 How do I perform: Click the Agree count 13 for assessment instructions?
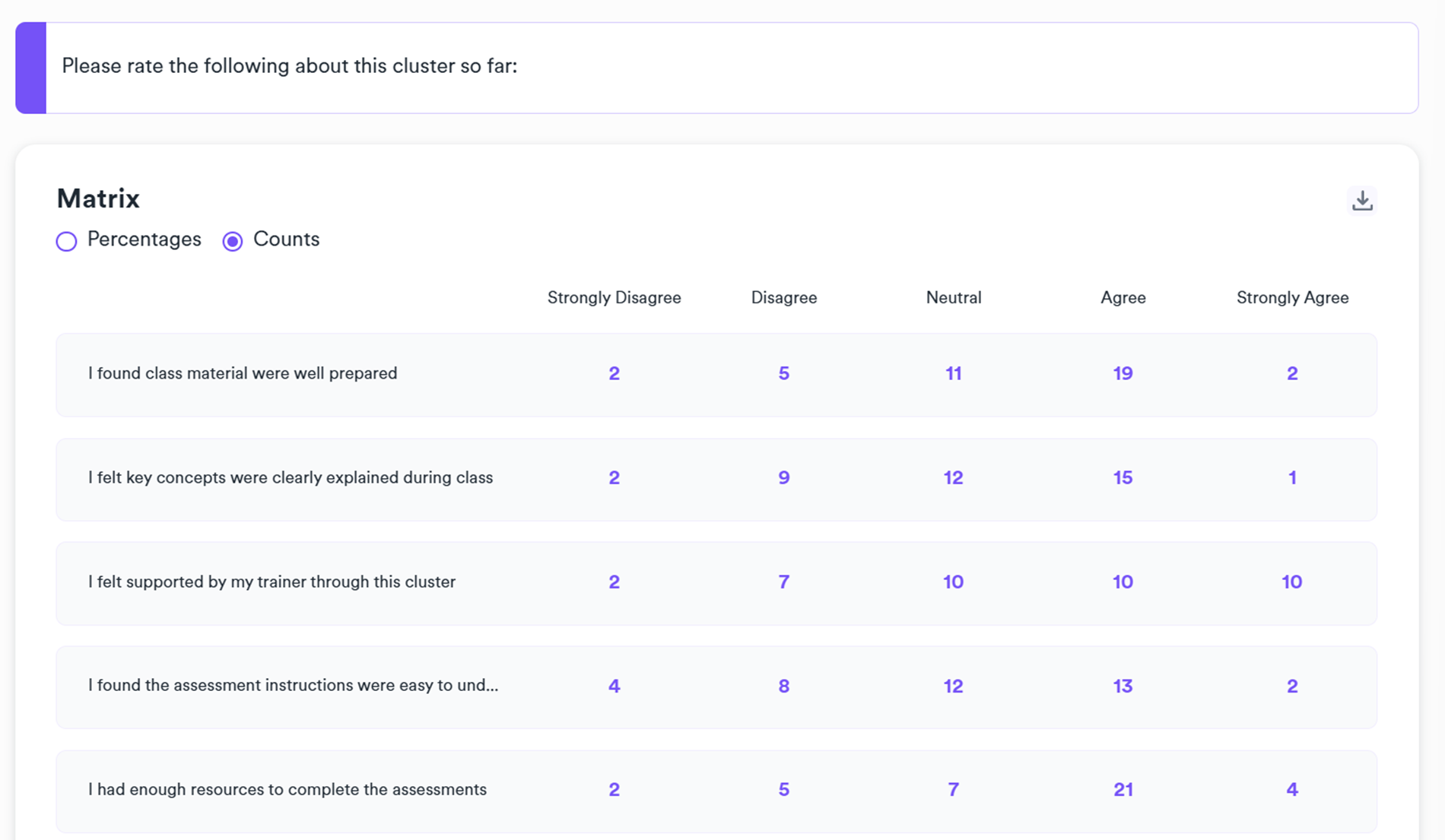click(x=1123, y=686)
